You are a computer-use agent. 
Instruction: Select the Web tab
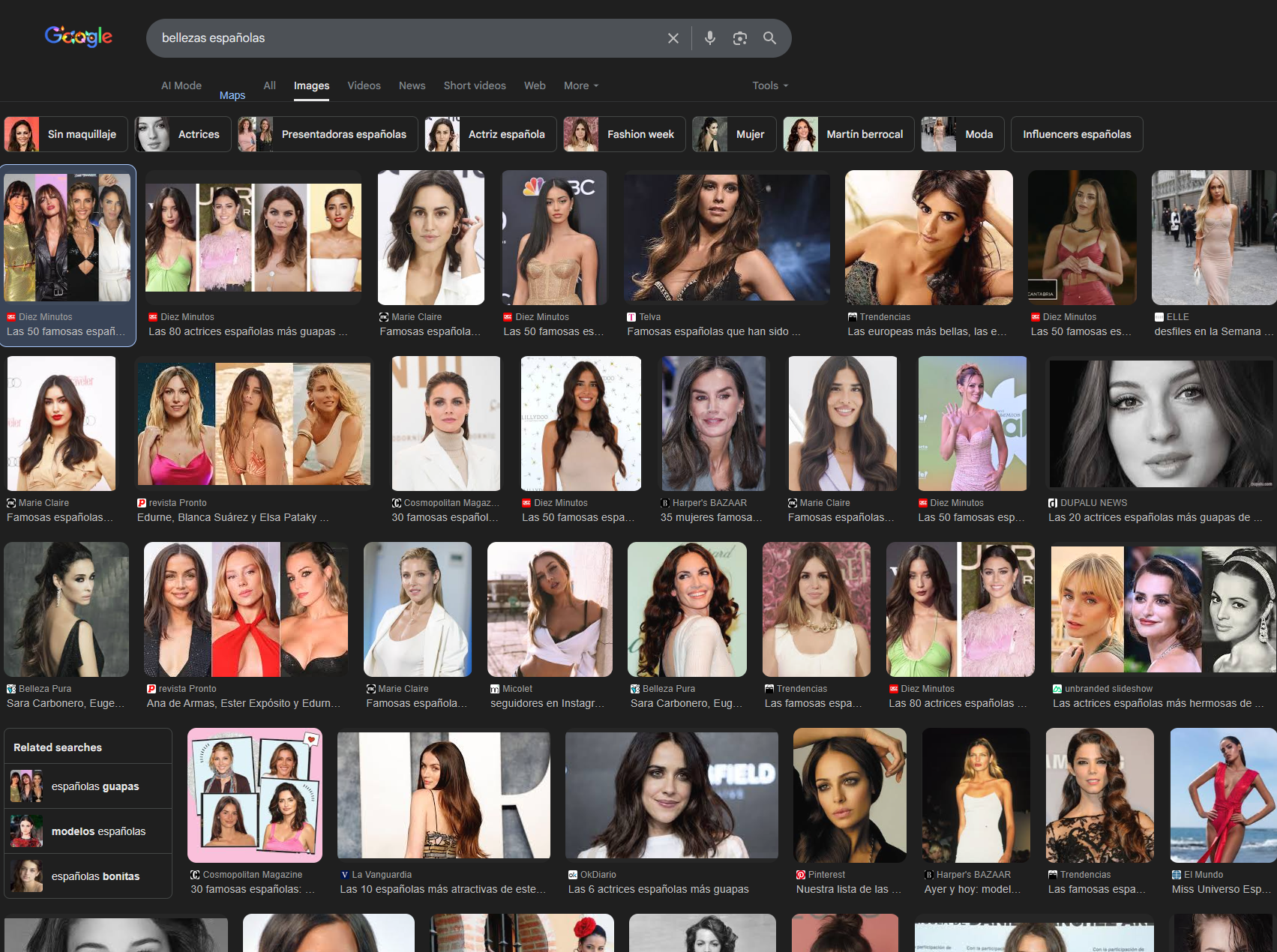click(535, 85)
